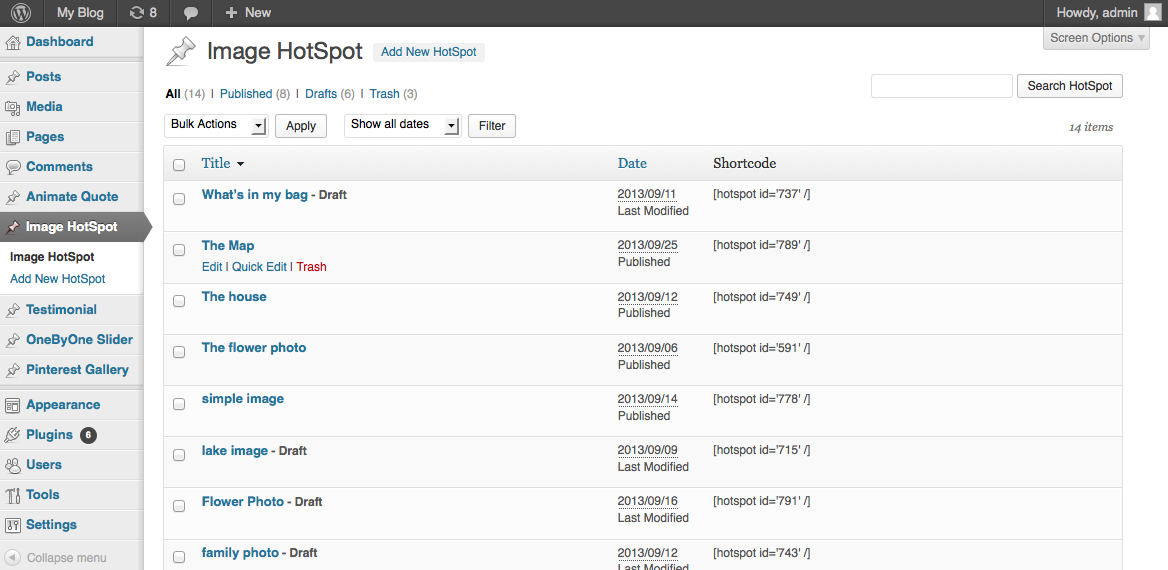
Task: Click the WordPress logo icon
Action: point(21,13)
